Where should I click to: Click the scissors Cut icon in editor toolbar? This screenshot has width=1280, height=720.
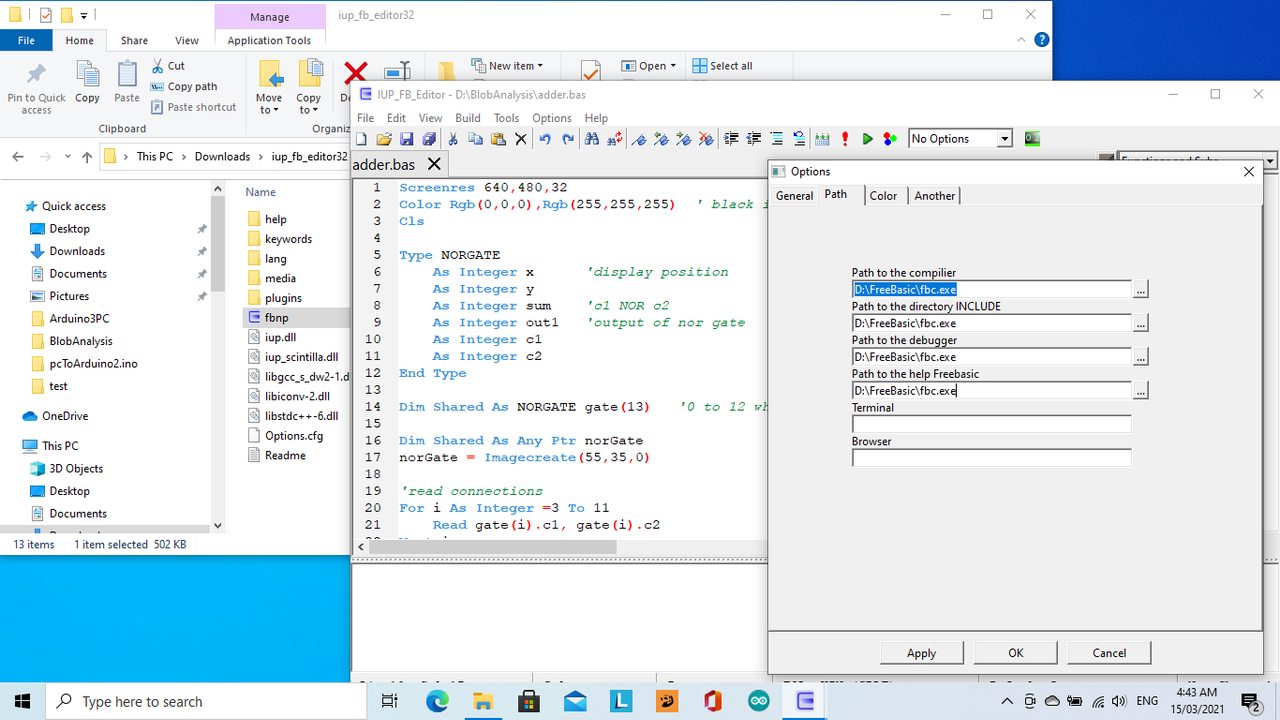[453, 139]
